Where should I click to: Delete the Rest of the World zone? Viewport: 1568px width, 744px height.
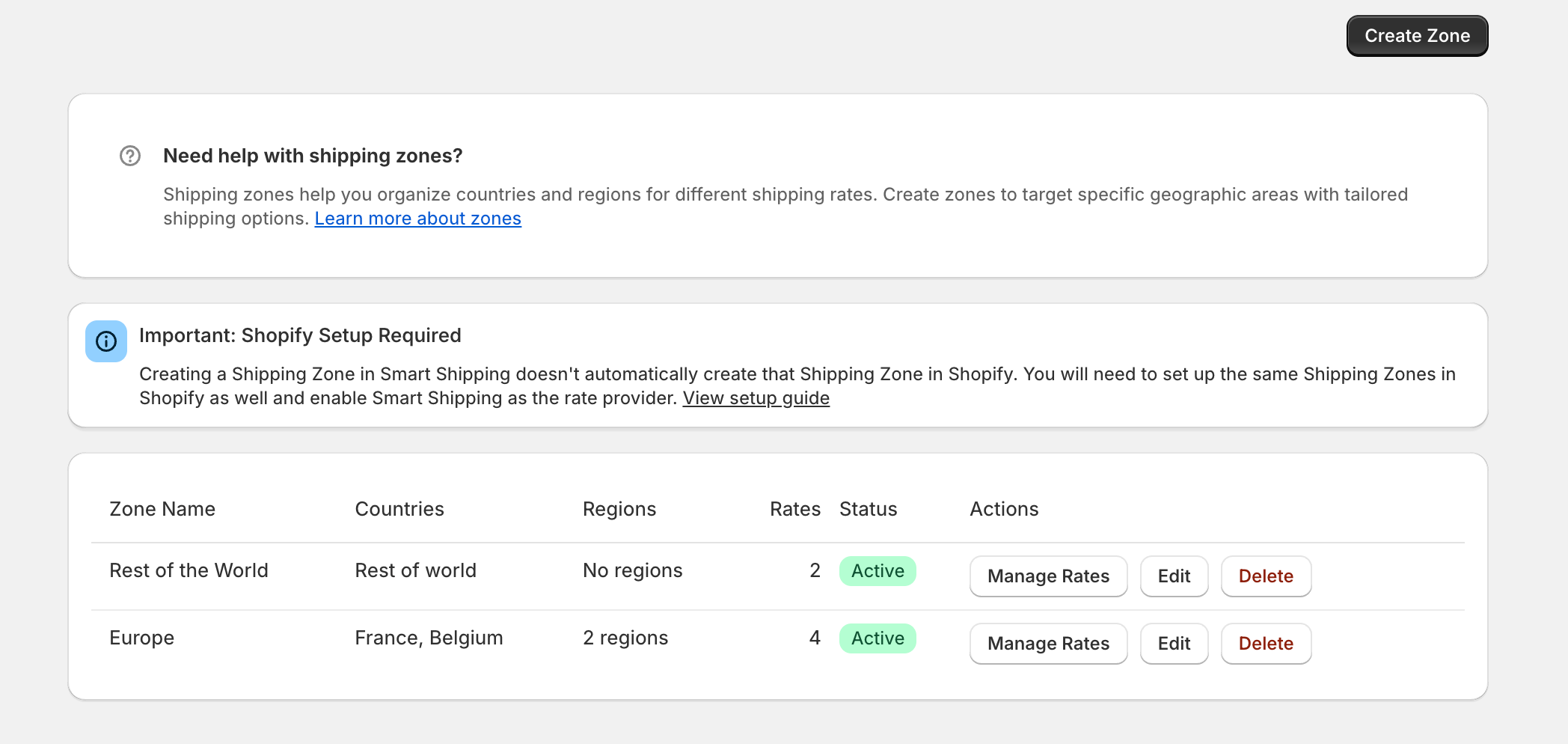[x=1266, y=576]
